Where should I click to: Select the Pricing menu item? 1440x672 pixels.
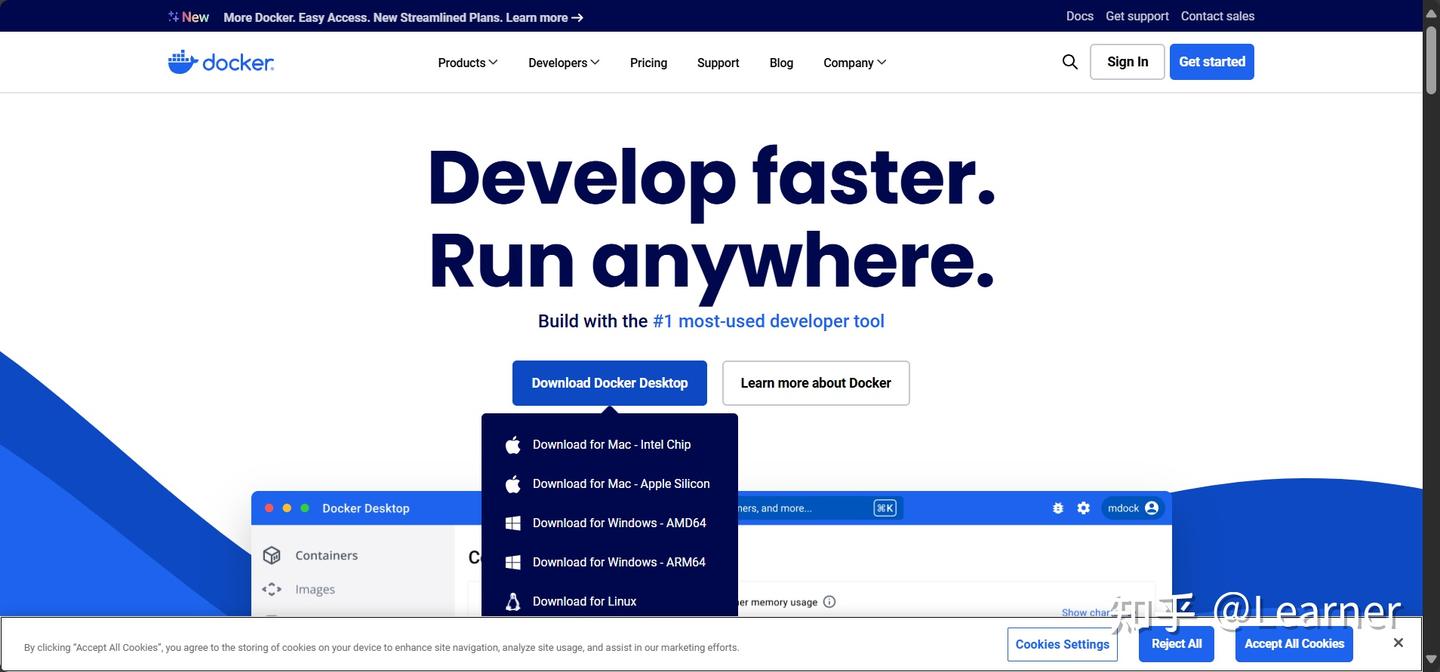click(x=648, y=62)
